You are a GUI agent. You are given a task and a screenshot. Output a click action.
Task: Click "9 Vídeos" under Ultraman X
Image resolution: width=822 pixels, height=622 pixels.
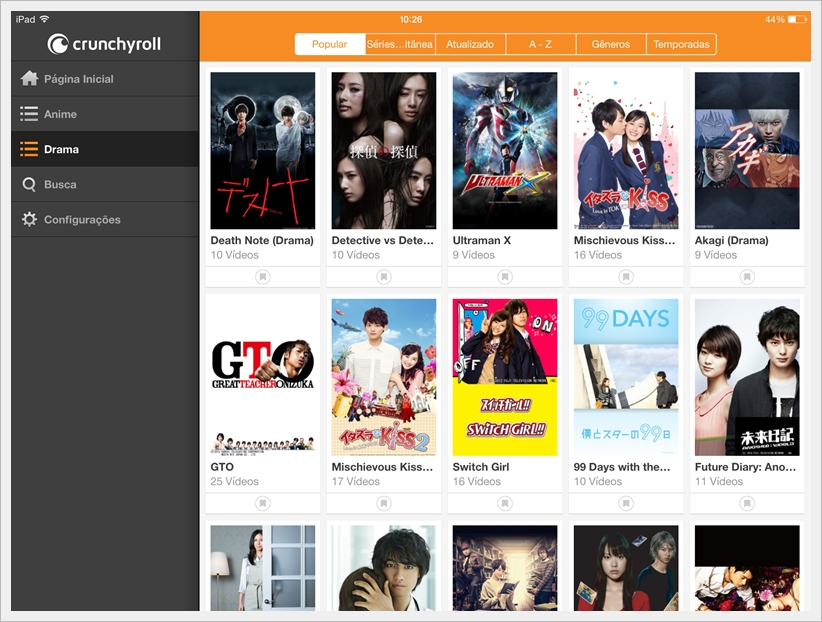coord(473,255)
